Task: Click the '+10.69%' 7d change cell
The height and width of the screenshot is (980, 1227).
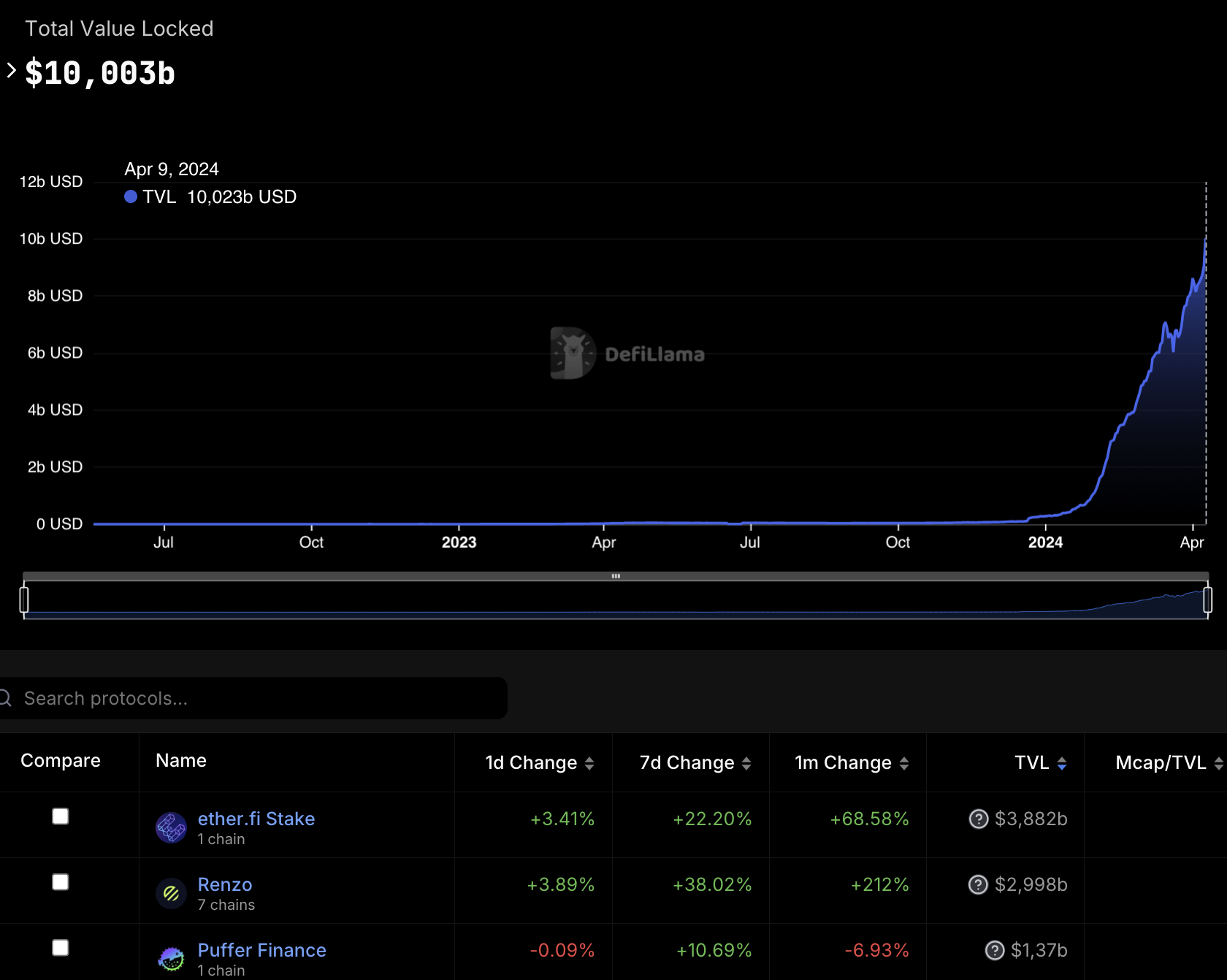Action: pos(714,950)
